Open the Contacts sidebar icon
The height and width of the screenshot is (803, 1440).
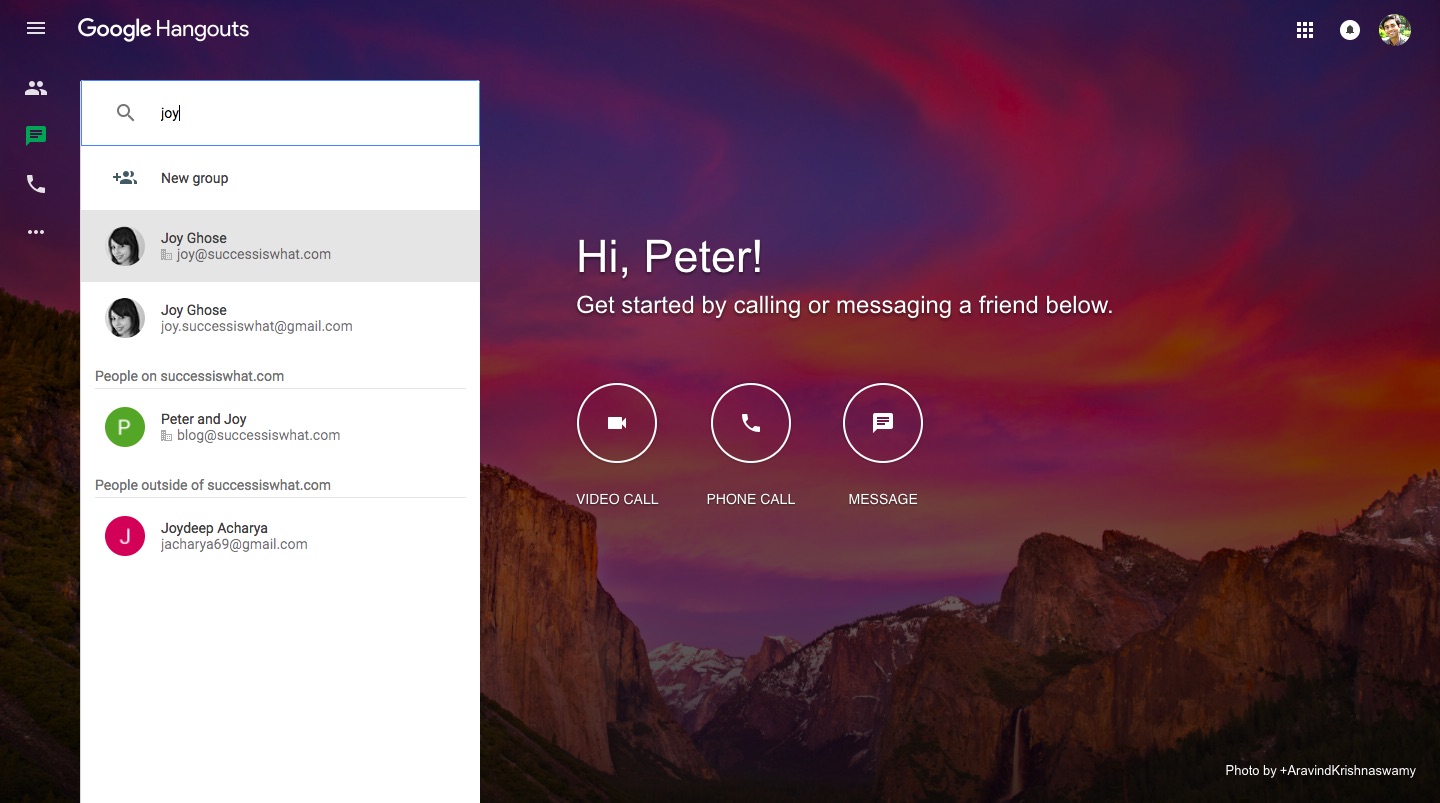[x=36, y=88]
